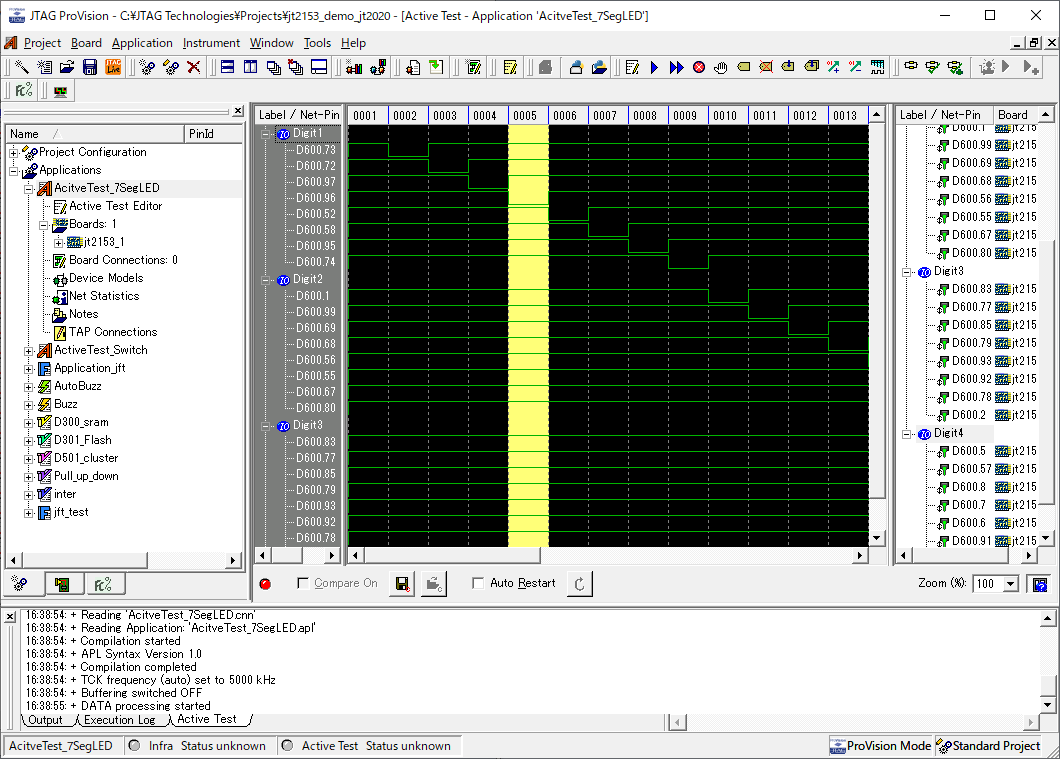Click the waveform vertical scroll down arrow
Screen dimensions: 1060x759
[877, 538]
